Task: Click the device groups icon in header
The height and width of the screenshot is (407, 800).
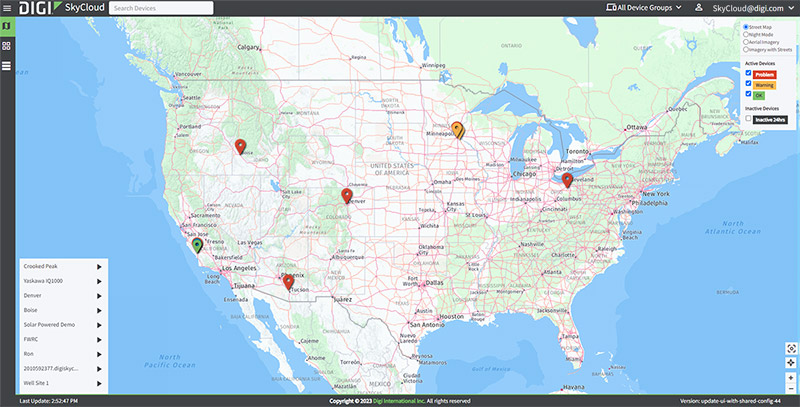Action: [x=611, y=8]
